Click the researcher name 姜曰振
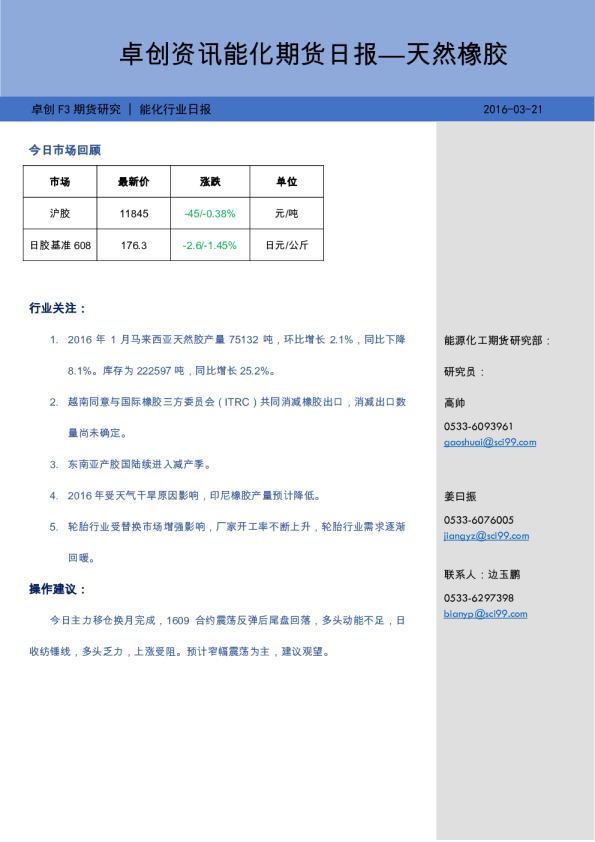This screenshot has height=842, width=595. [460, 496]
